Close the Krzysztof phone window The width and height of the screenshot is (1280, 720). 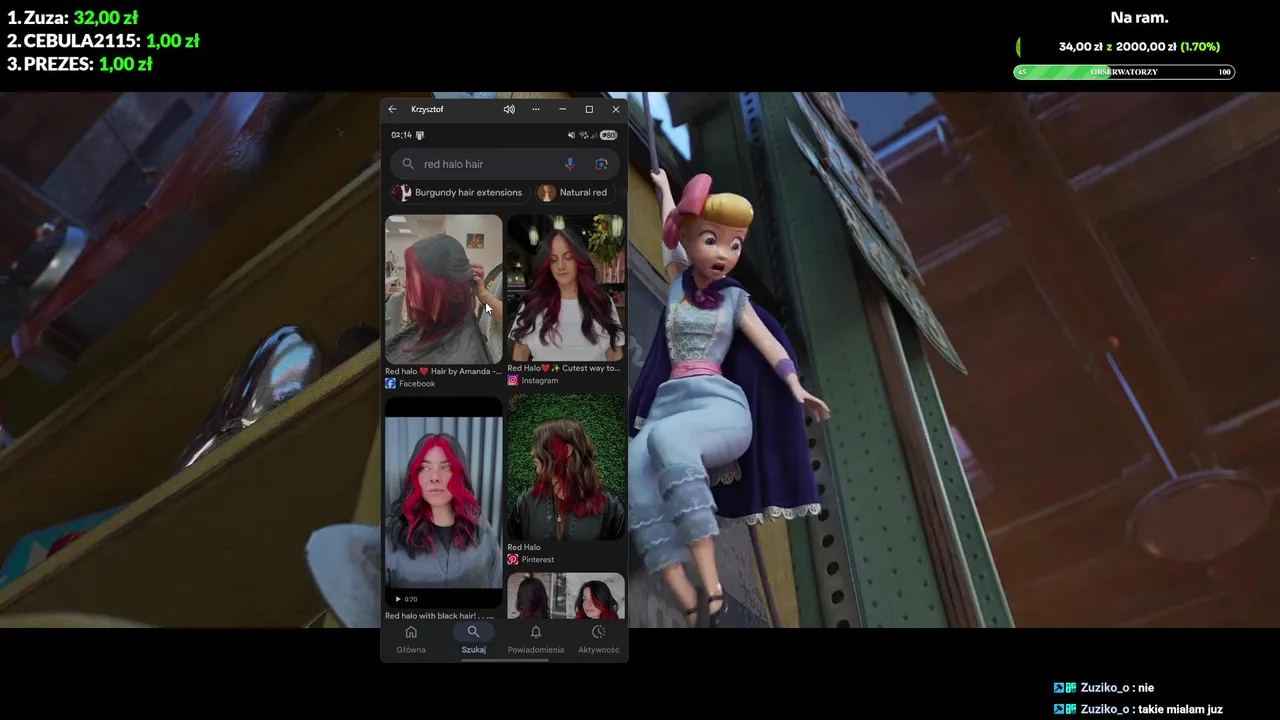[x=616, y=109]
